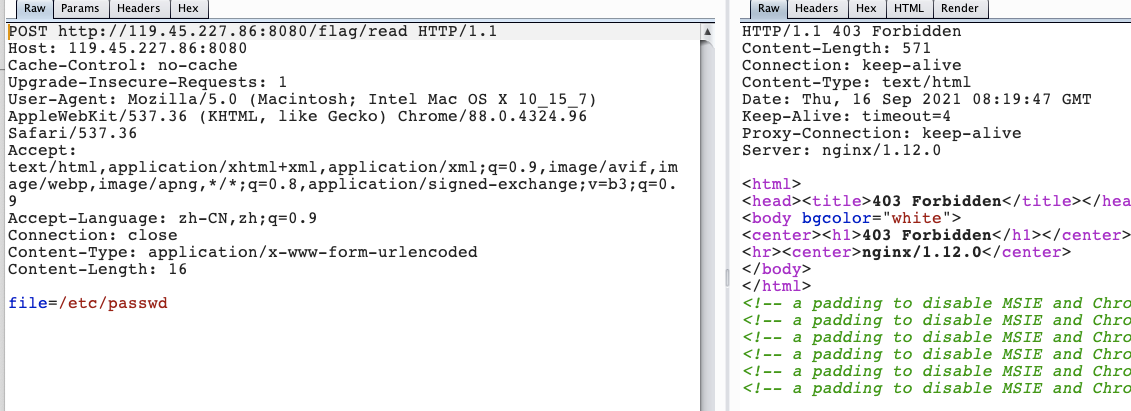The image size is (1131, 411).
Task: Open the response Headers tab
Action: click(x=817, y=9)
